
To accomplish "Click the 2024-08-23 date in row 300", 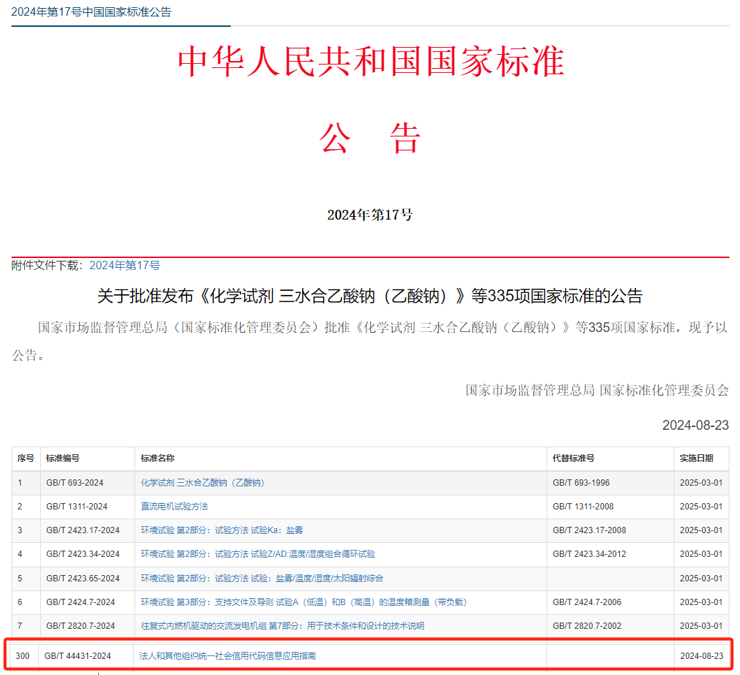I will tap(700, 655).
